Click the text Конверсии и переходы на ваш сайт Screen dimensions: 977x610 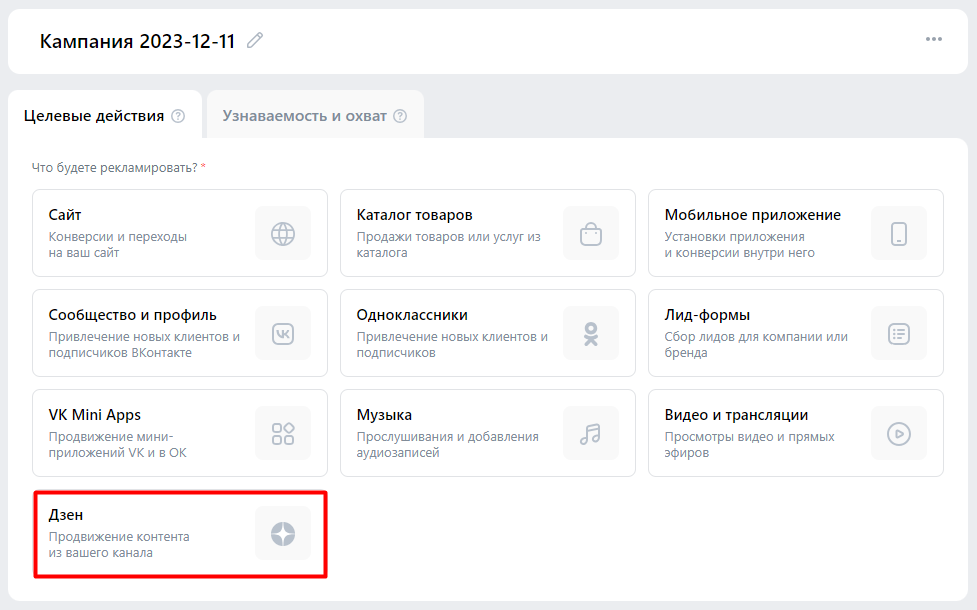(118, 245)
